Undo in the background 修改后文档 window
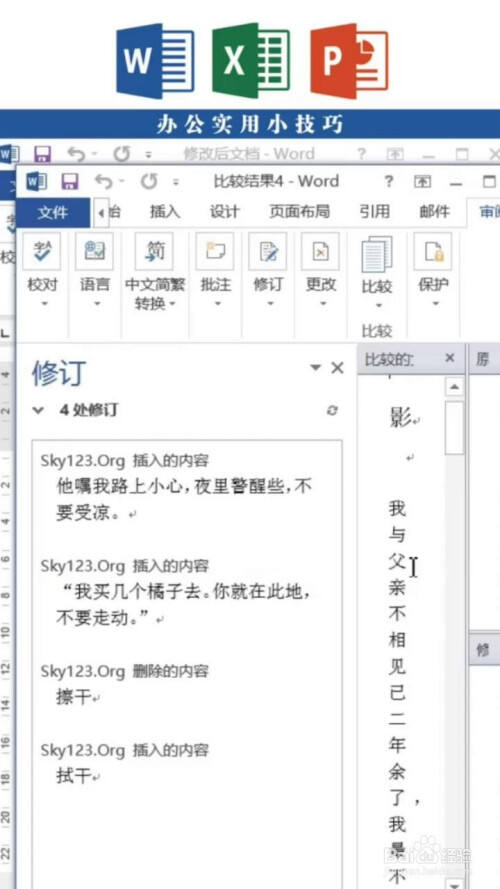This screenshot has height=889, width=500. [76, 154]
